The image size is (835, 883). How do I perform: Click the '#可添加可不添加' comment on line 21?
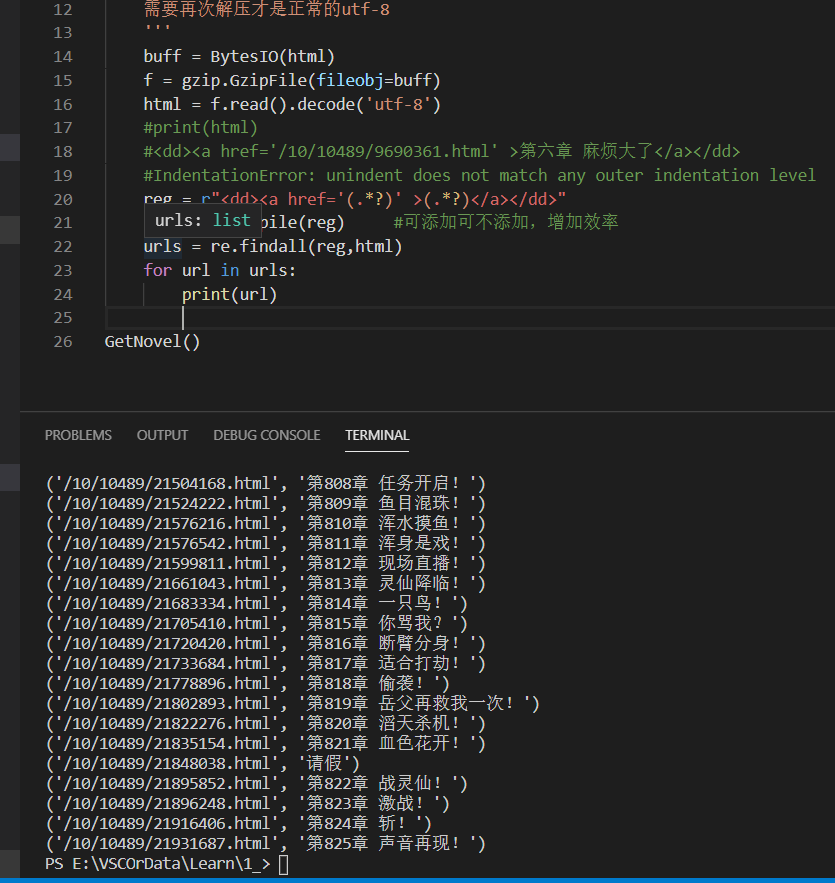pyautogui.click(x=506, y=222)
